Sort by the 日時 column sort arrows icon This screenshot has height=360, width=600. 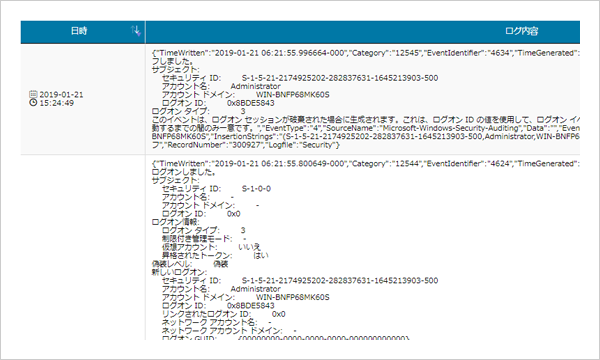[x=135, y=31]
